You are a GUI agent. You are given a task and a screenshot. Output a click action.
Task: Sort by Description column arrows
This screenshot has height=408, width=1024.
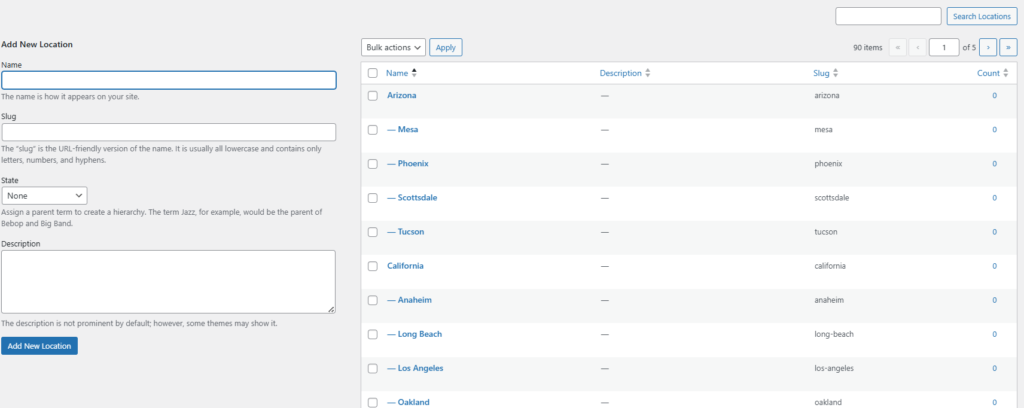[647, 73]
